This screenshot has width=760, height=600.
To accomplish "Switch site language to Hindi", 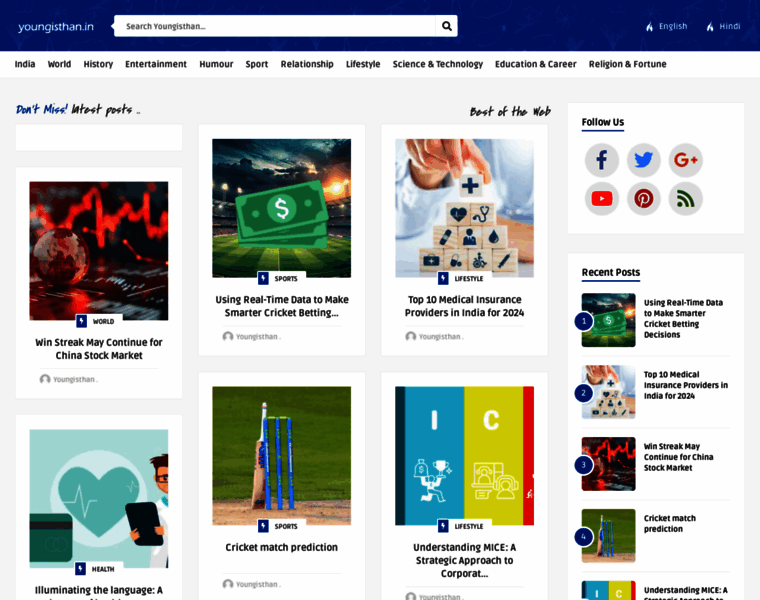I will tap(723, 26).
